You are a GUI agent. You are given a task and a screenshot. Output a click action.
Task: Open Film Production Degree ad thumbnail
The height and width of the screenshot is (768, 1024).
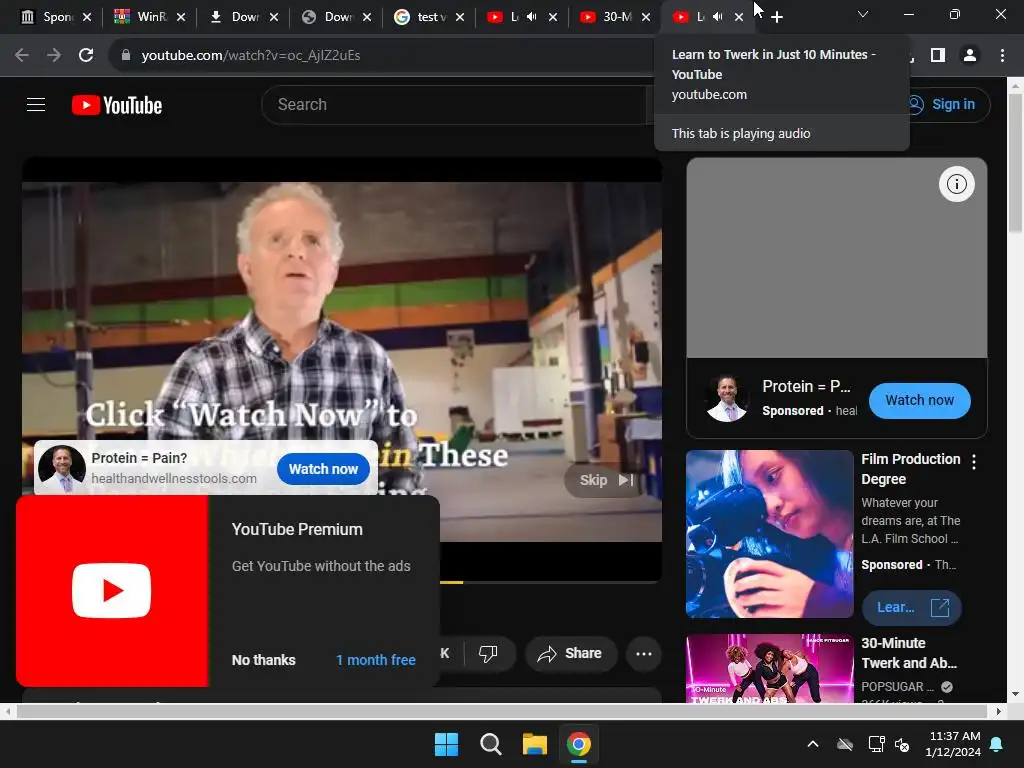(x=769, y=534)
